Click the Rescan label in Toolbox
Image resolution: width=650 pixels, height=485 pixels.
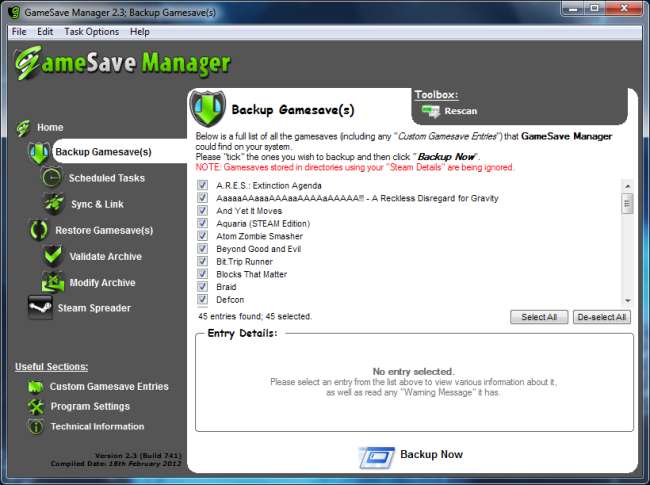[x=461, y=111]
